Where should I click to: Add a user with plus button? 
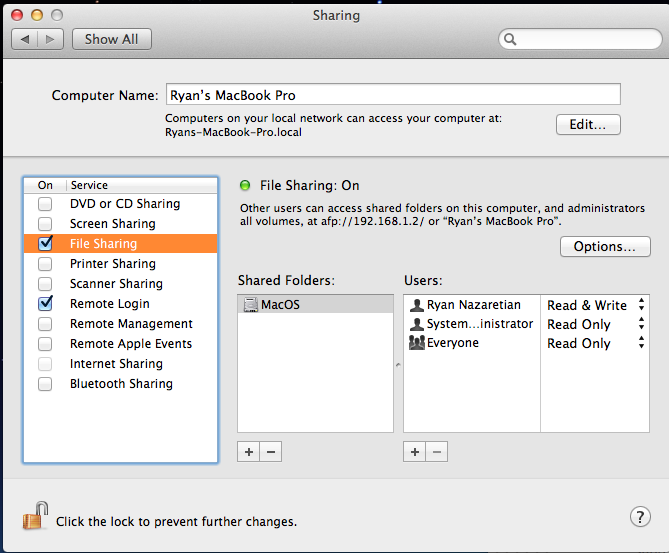coord(415,451)
